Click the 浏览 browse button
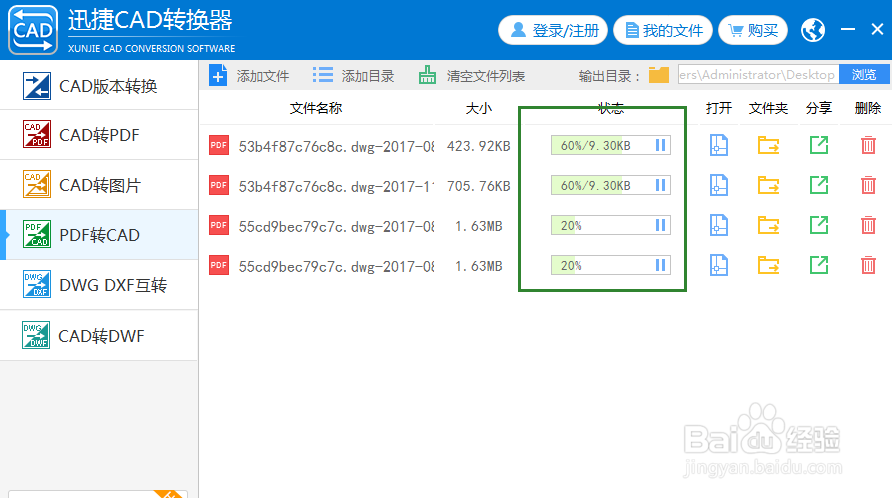Image resolution: width=892 pixels, height=498 pixels. coord(864,75)
